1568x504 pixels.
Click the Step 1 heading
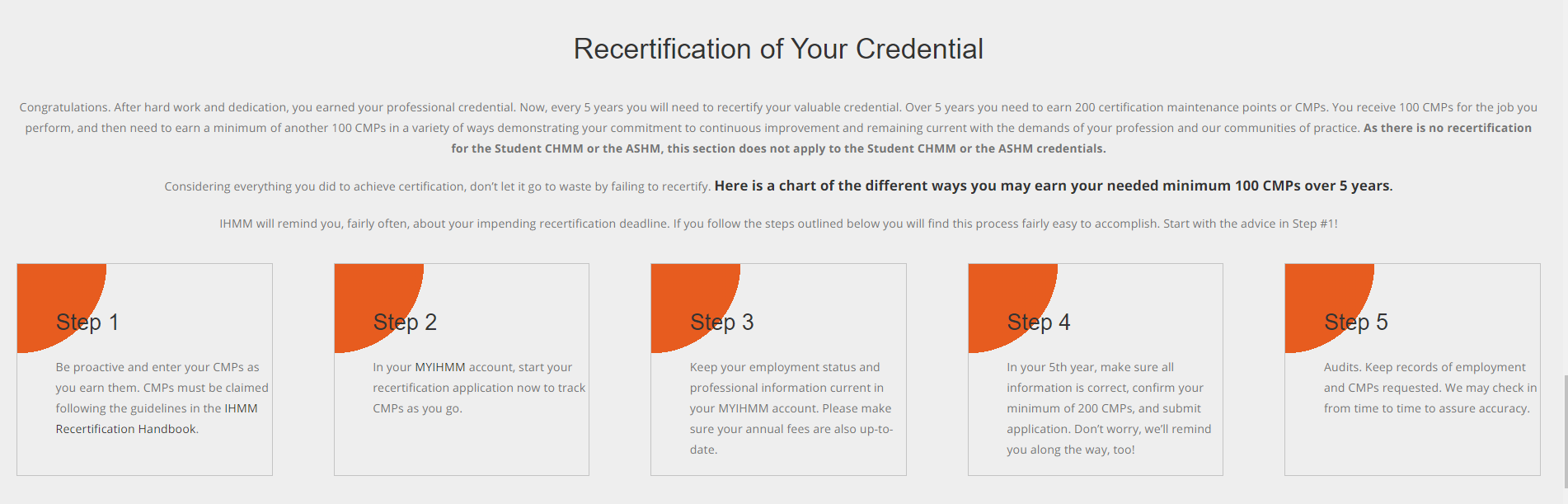click(x=87, y=323)
